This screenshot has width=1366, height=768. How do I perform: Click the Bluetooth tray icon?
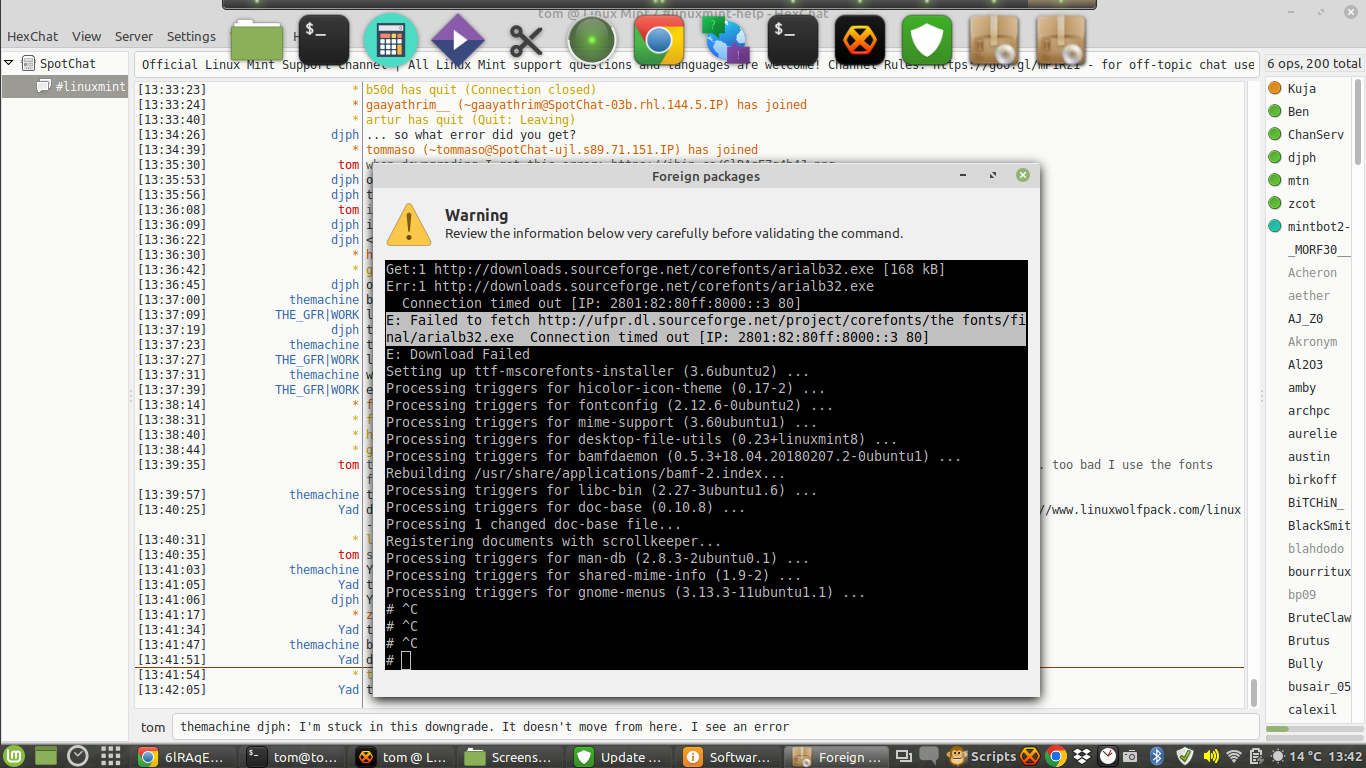pyautogui.click(x=1157, y=756)
